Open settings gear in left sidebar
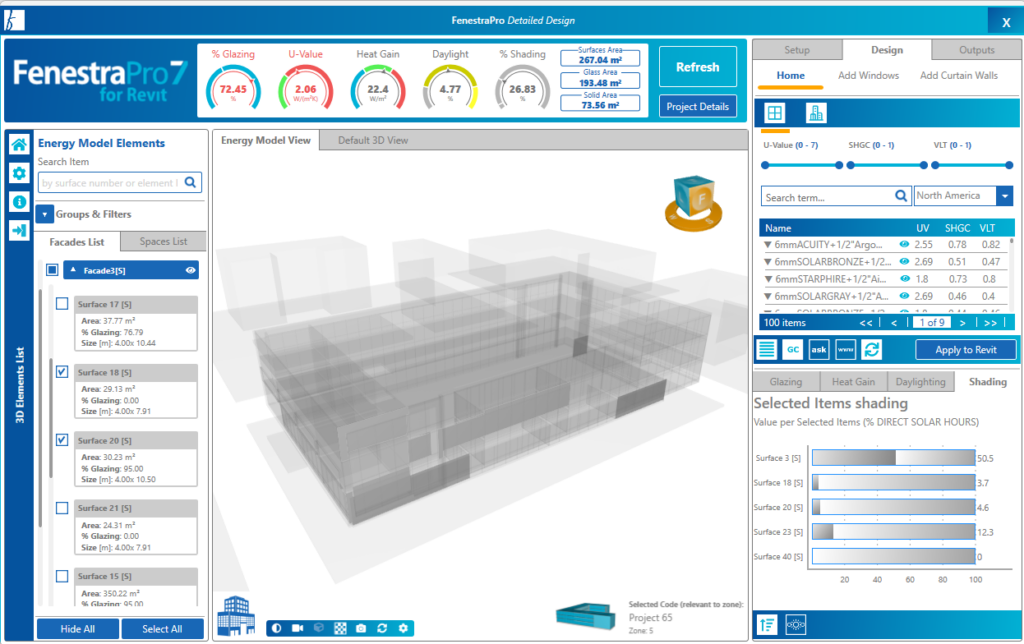The width and height of the screenshot is (1024, 644). click(19, 173)
